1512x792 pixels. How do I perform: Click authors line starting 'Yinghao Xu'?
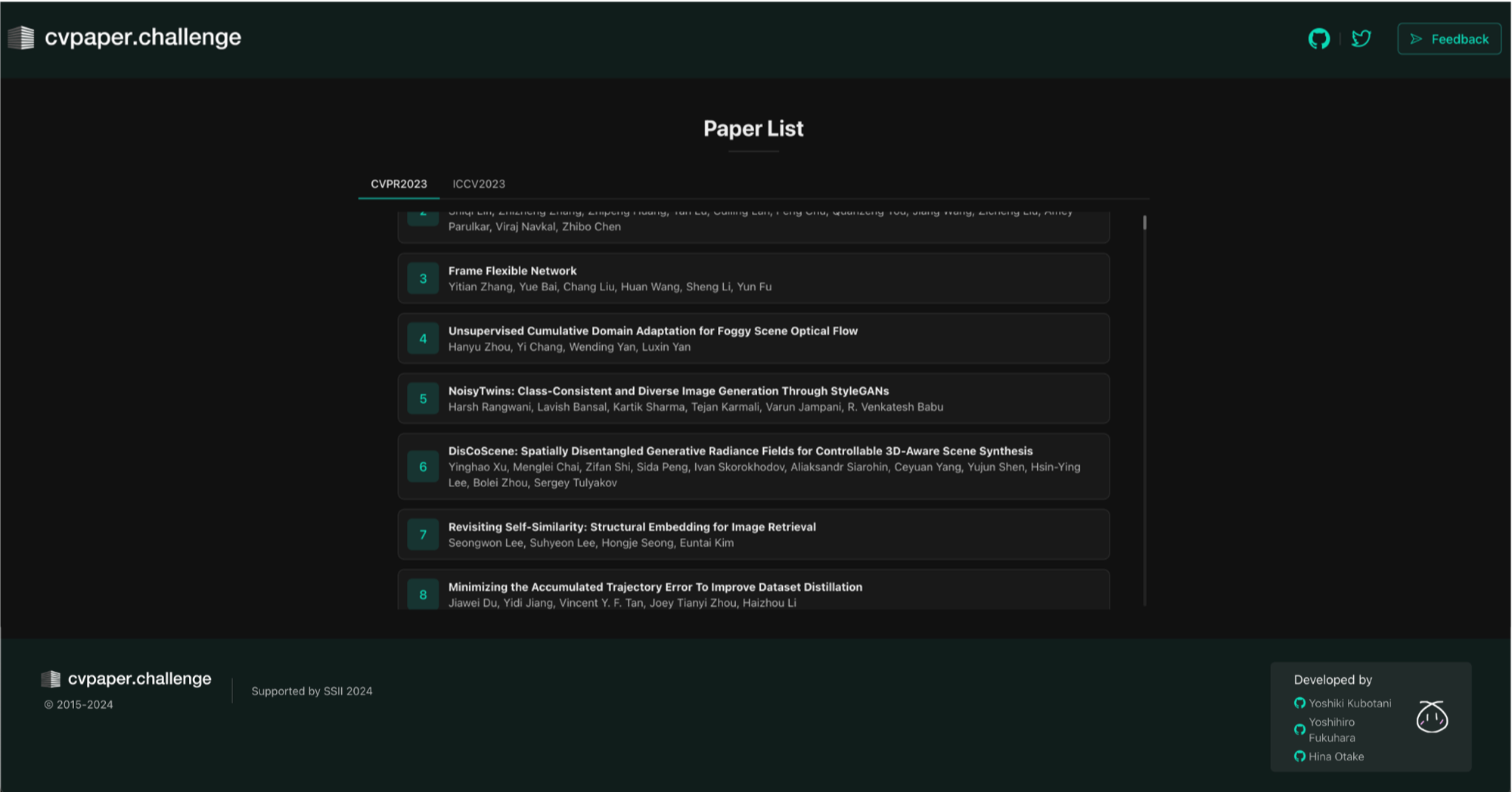764,475
